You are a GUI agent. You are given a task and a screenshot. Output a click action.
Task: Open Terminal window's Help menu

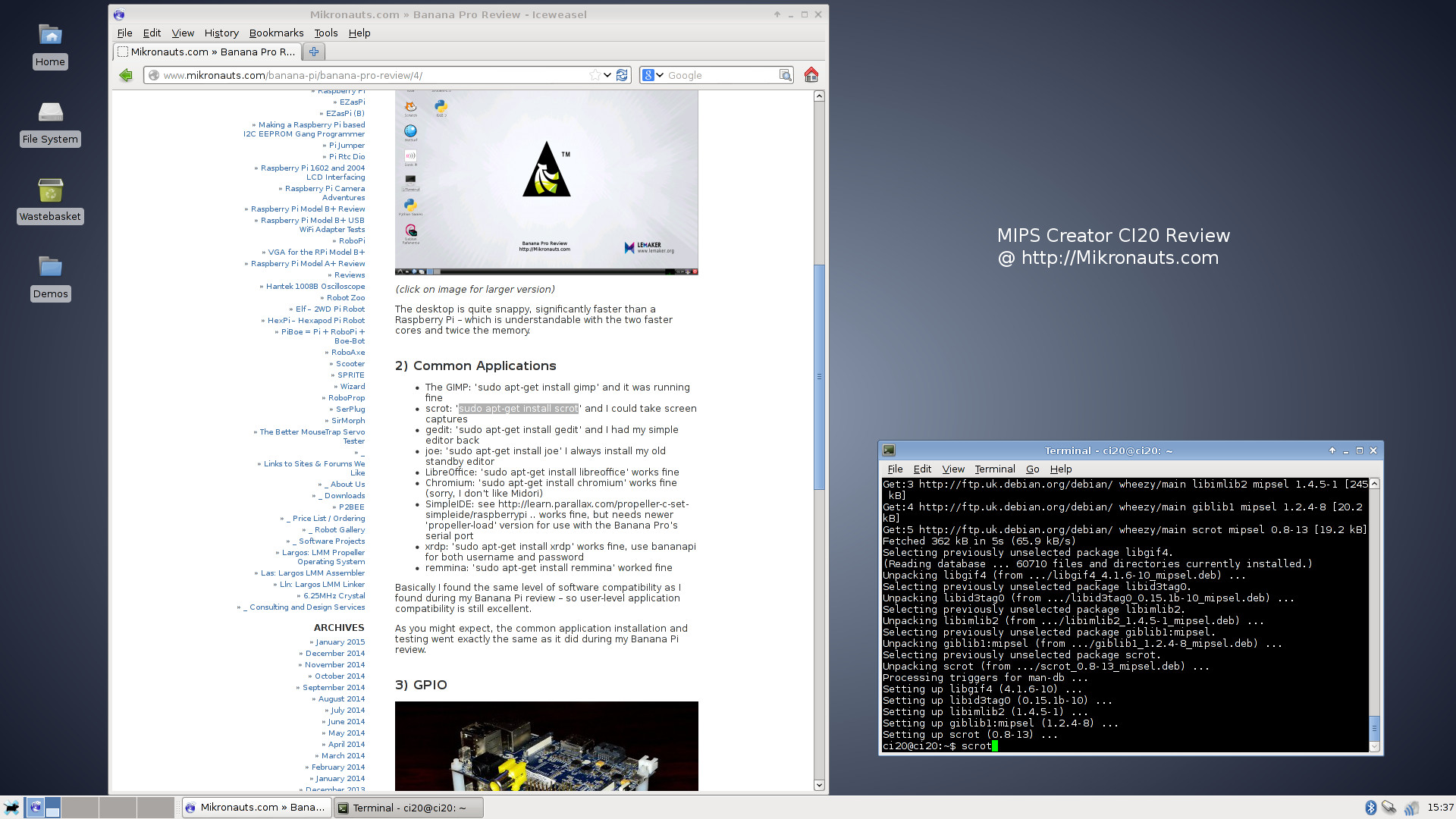(x=1061, y=469)
